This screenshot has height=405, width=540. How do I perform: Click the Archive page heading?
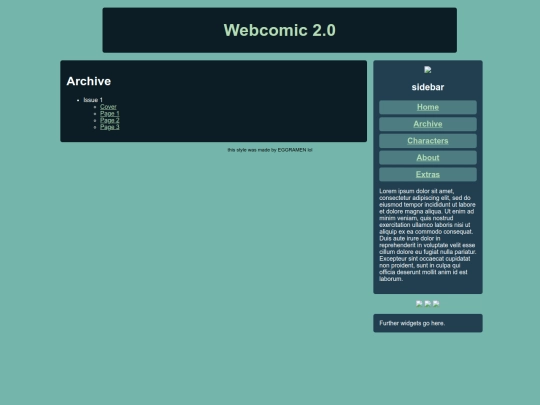89,81
